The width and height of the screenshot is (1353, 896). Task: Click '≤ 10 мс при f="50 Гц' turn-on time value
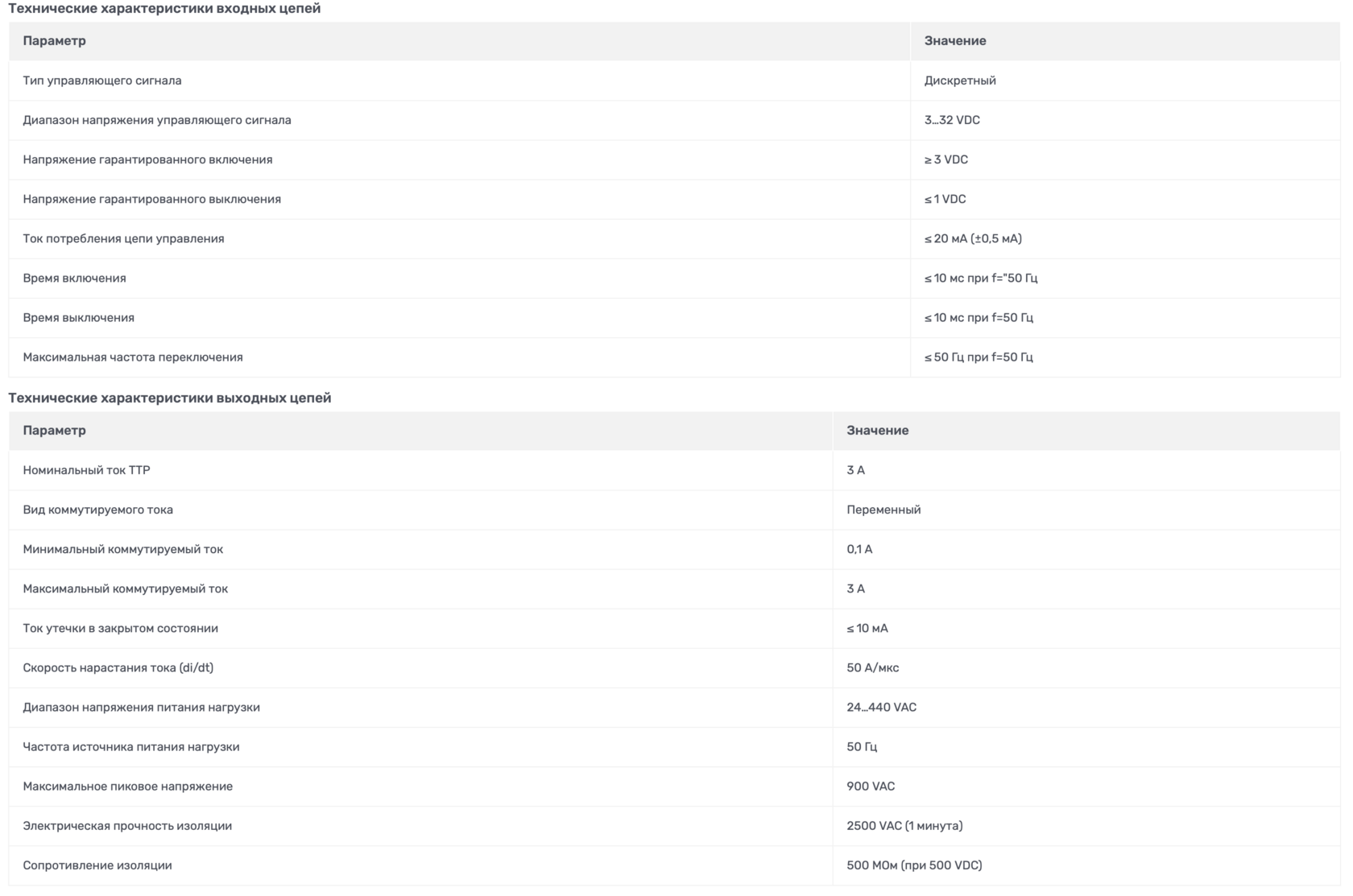click(981, 278)
